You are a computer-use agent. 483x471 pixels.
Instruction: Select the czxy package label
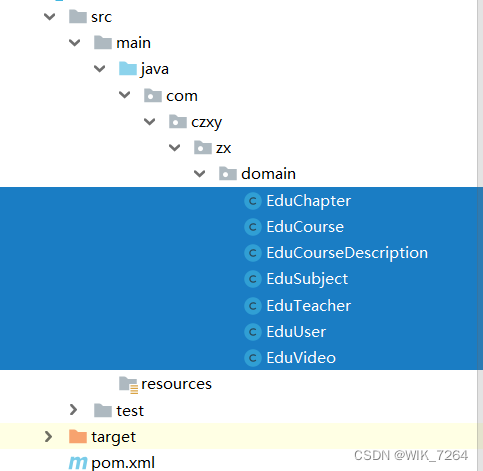(206, 122)
